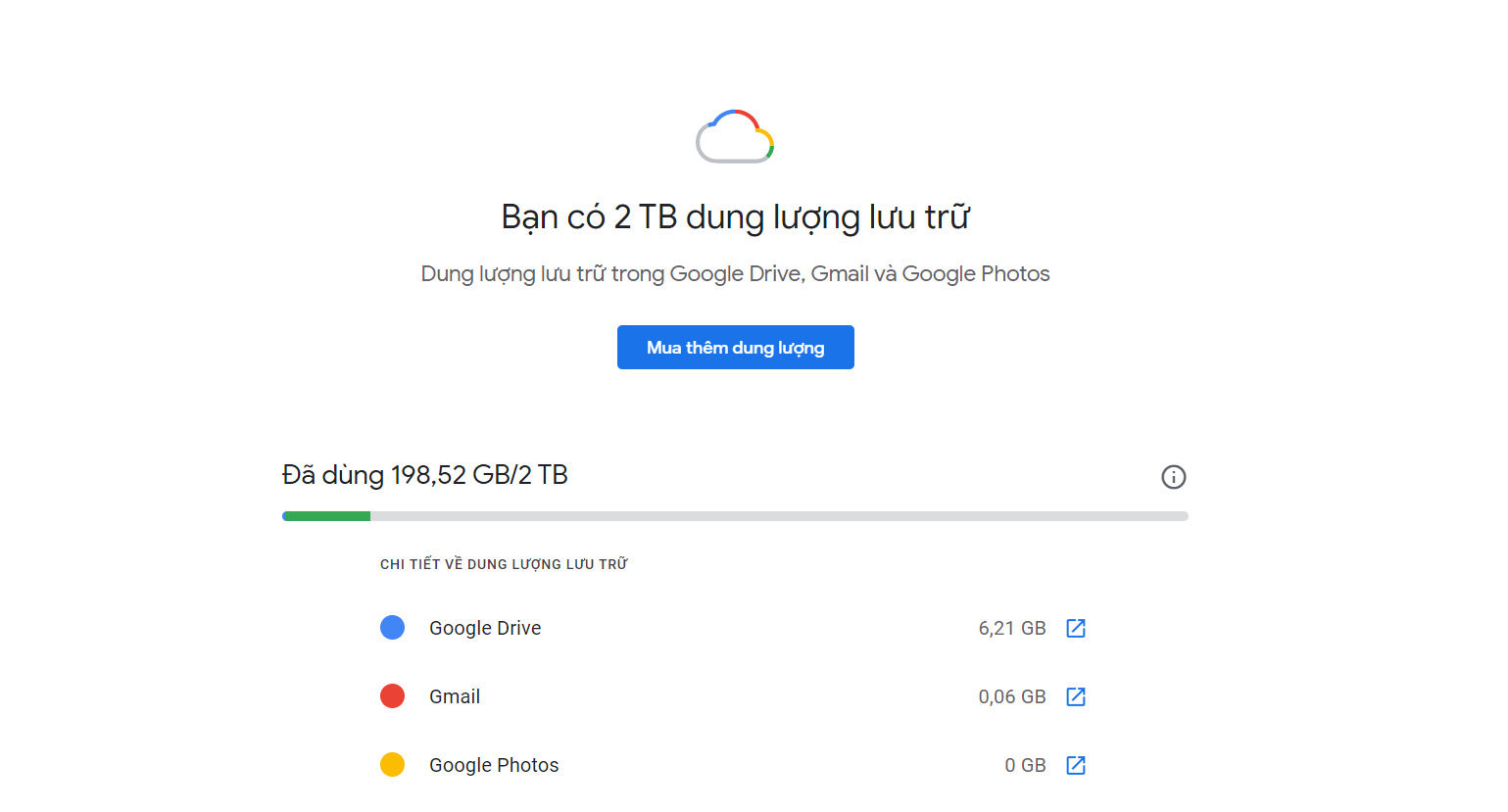The height and width of the screenshot is (812, 1508).
Task: Click the 0 GB Photos usage value
Action: tap(1025, 765)
